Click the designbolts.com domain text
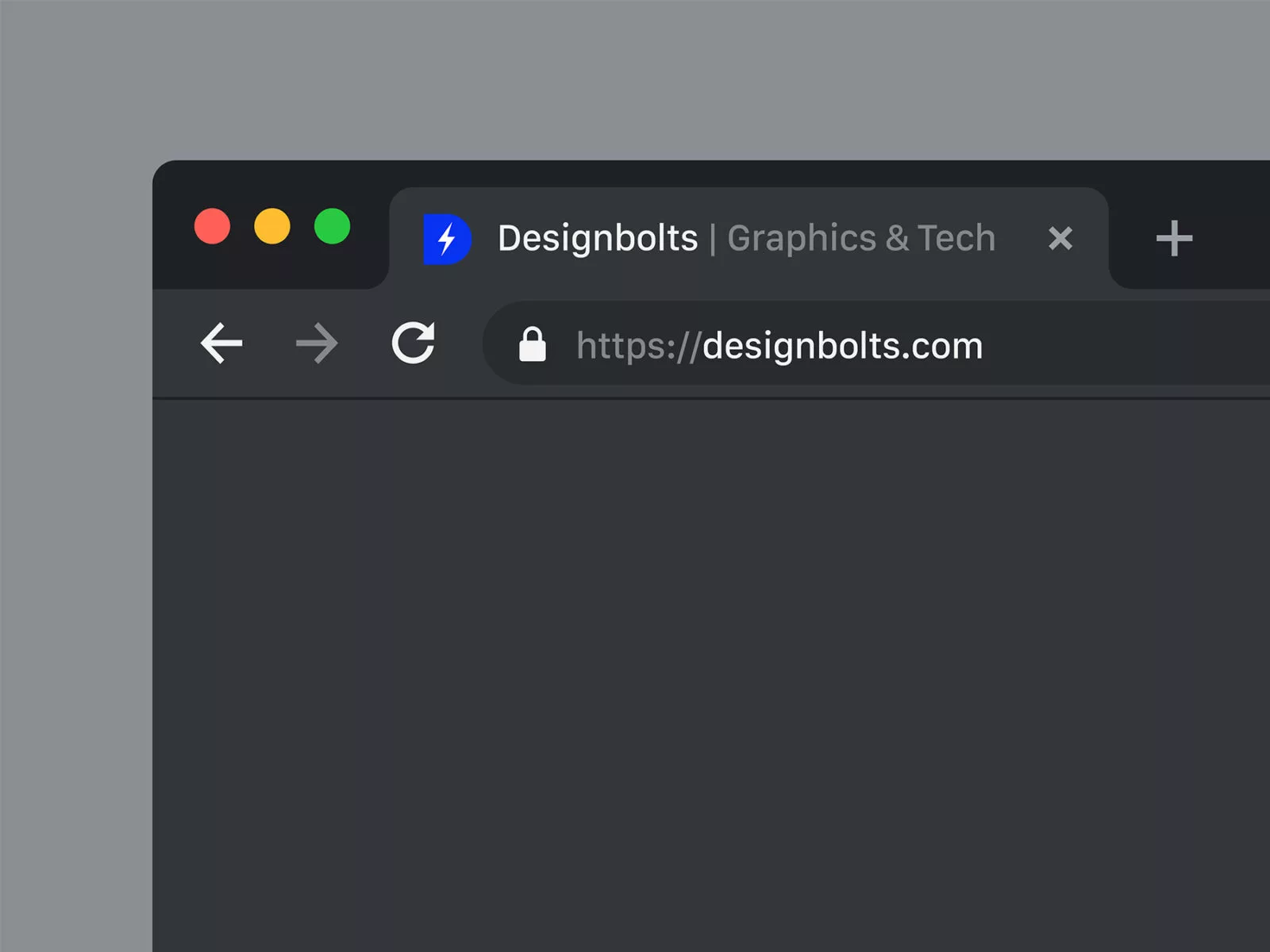Image resolution: width=1270 pixels, height=952 pixels. point(844,345)
